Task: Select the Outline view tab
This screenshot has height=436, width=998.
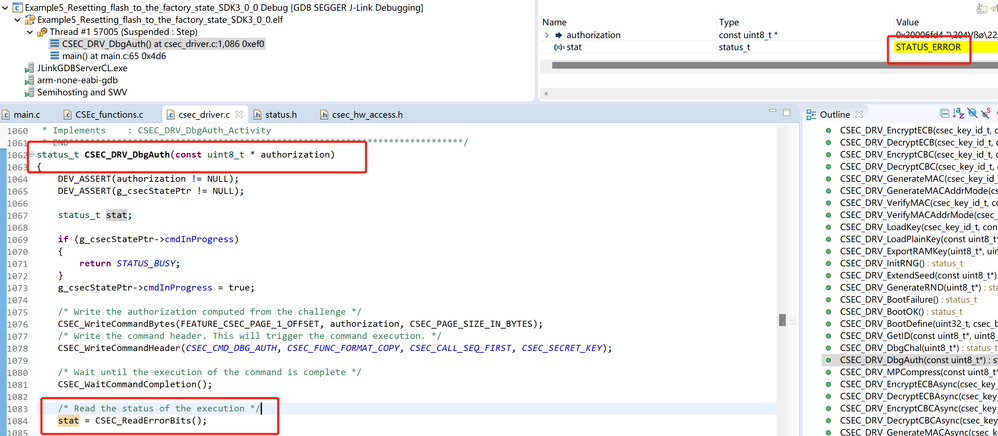Action: [x=834, y=115]
